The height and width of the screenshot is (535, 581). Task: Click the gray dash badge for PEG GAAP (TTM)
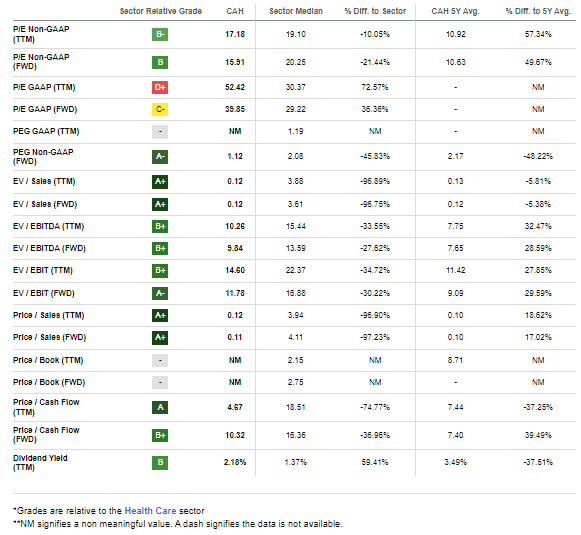click(x=160, y=132)
